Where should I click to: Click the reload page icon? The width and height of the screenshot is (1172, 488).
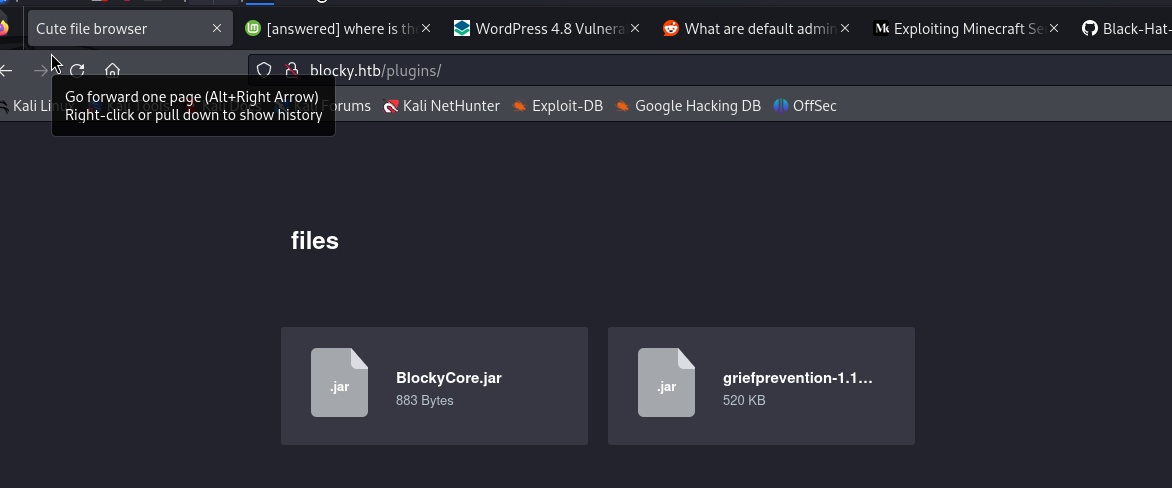(x=77, y=70)
